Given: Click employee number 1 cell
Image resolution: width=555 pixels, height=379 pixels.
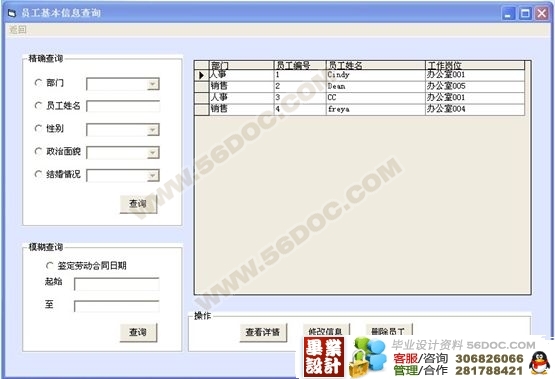Looking at the screenshot, I should (300, 75).
